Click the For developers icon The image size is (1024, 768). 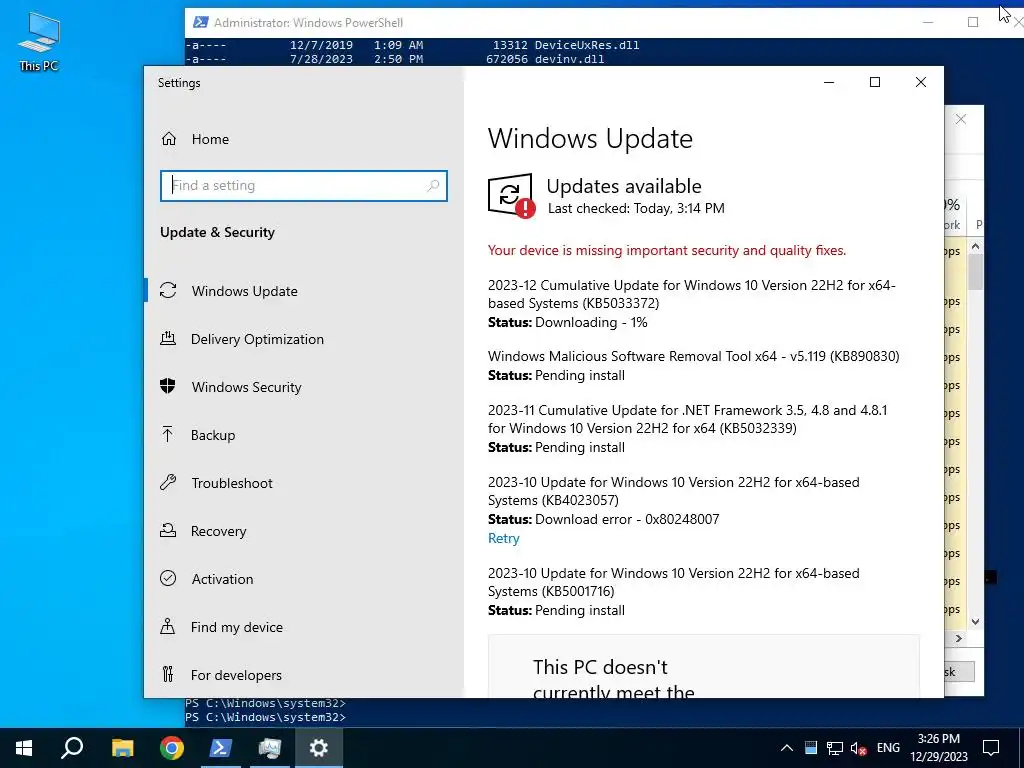(168, 674)
